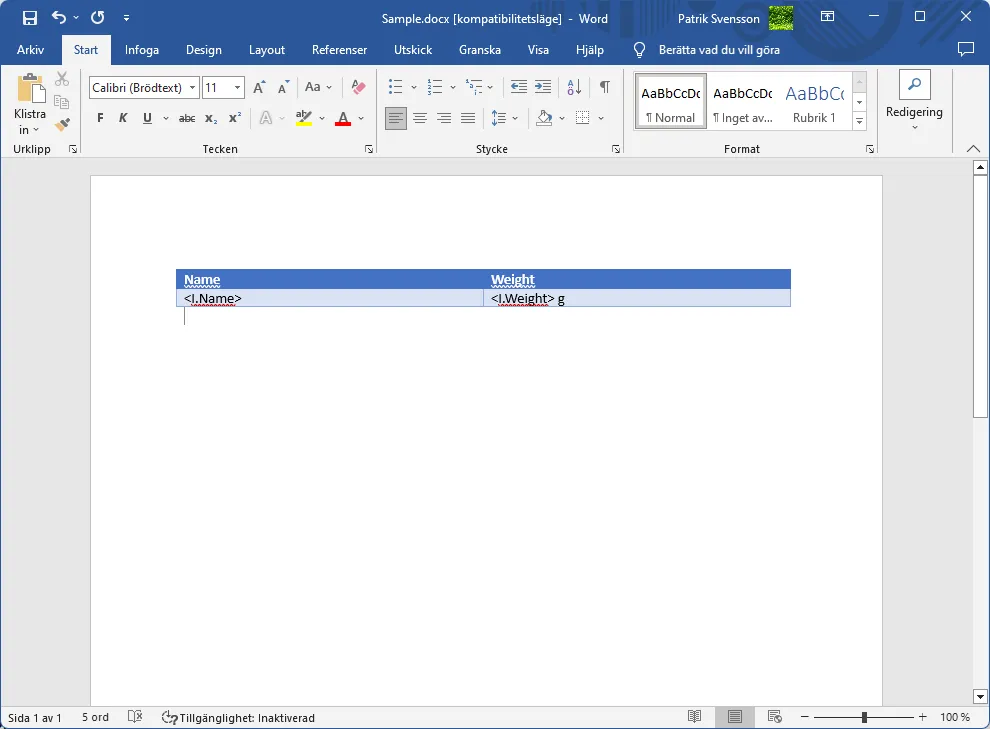Adjust the zoom slider handle
The width and height of the screenshot is (990, 729).
pyautogui.click(x=864, y=717)
